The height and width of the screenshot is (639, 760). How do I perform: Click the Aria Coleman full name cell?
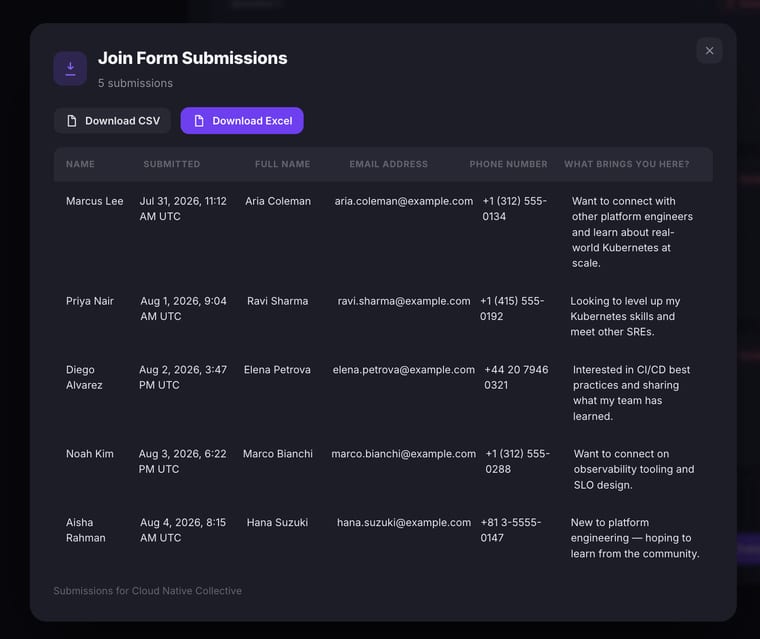click(x=278, y=201)
